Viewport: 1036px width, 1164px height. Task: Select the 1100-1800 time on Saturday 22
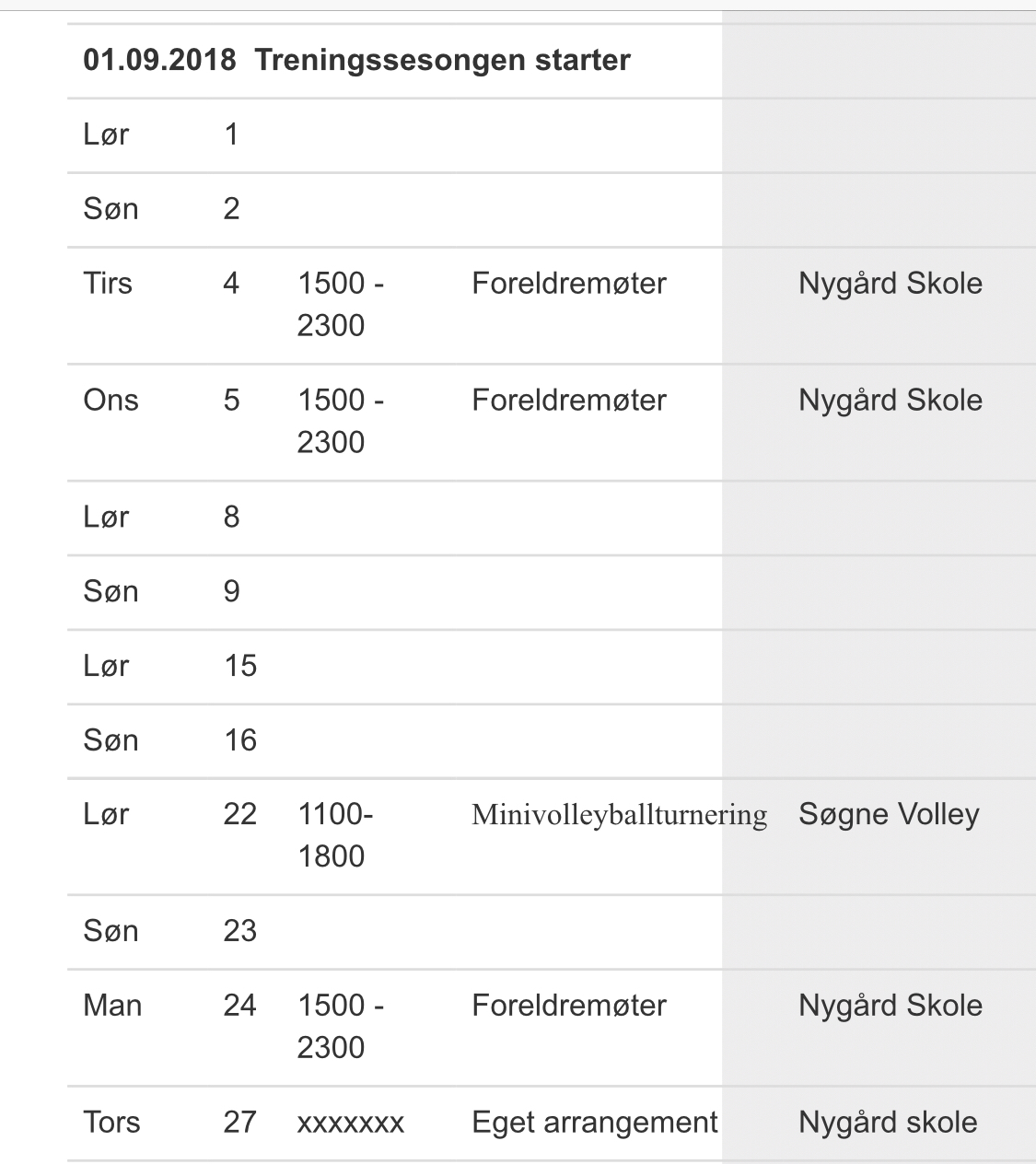pos(335,835)
